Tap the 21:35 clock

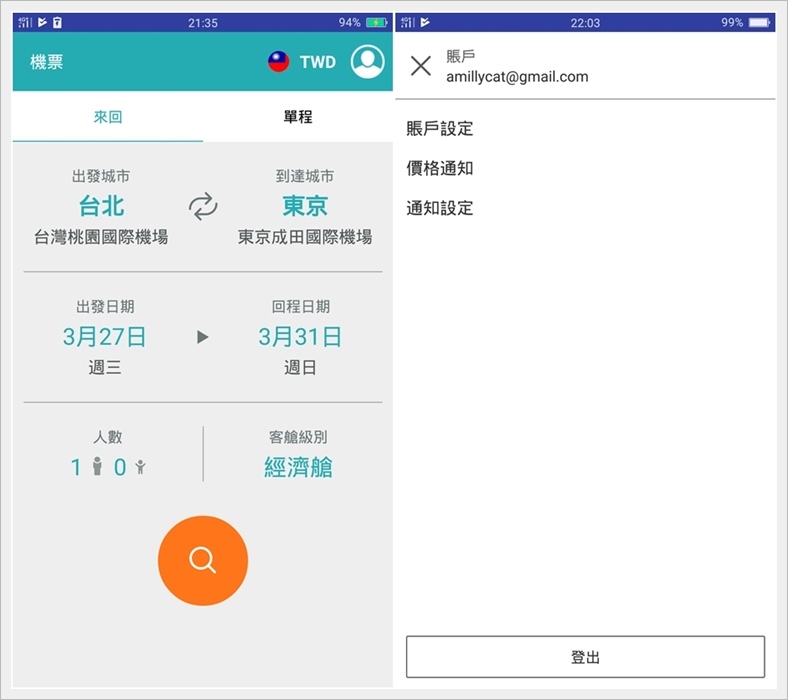pos(203,23)
